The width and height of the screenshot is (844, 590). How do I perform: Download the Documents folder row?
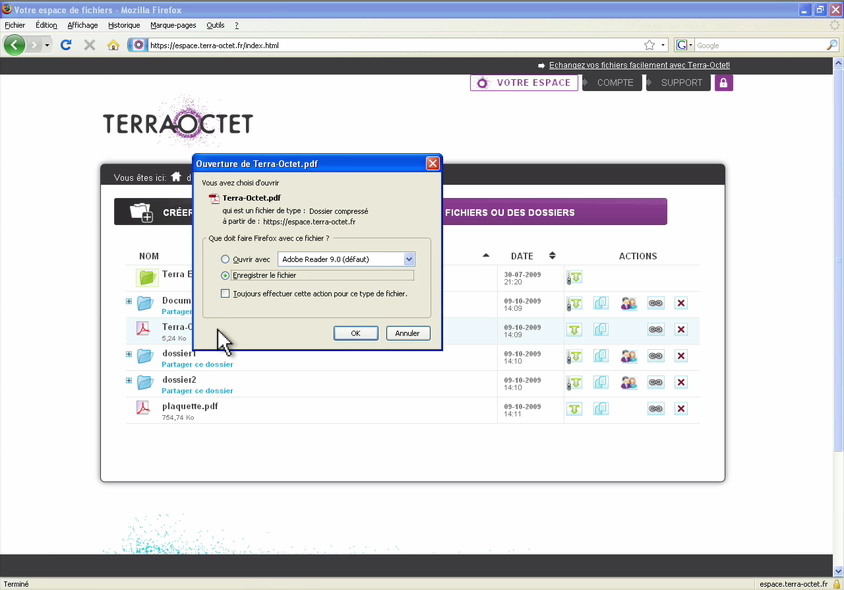[574, 304]
